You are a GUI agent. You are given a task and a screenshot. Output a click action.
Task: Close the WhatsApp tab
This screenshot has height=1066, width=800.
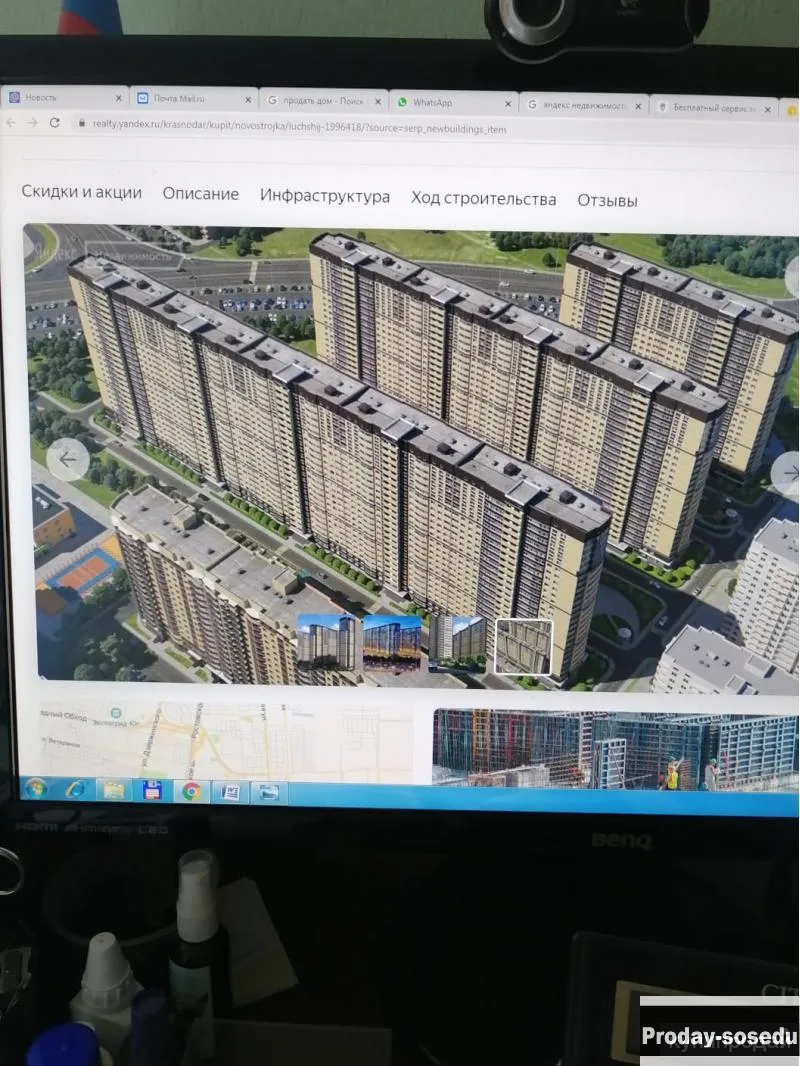[x=508, y=104]
